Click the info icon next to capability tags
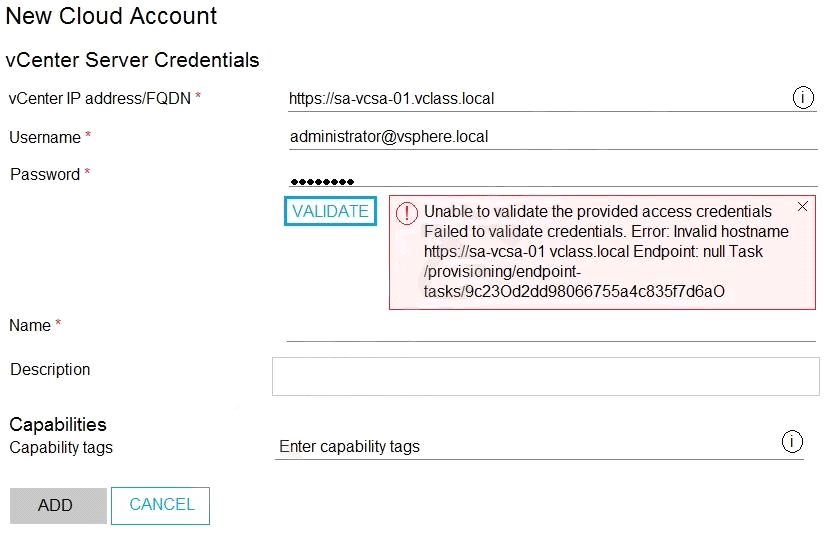 click(791, 442)
